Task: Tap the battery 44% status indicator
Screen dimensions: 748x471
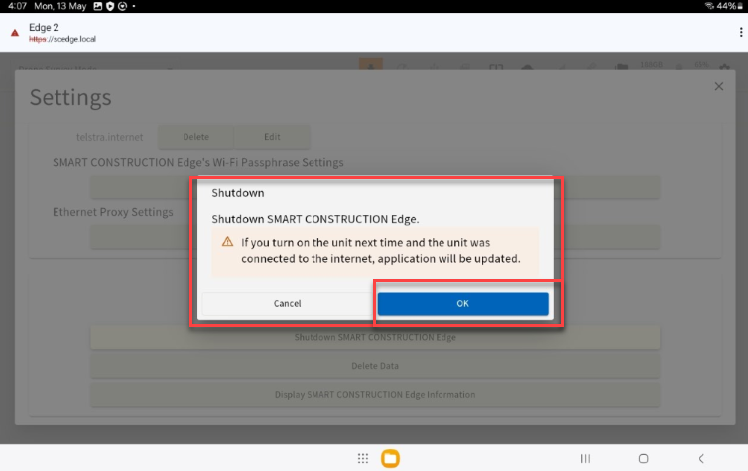Action: click(x=729, y=6)
